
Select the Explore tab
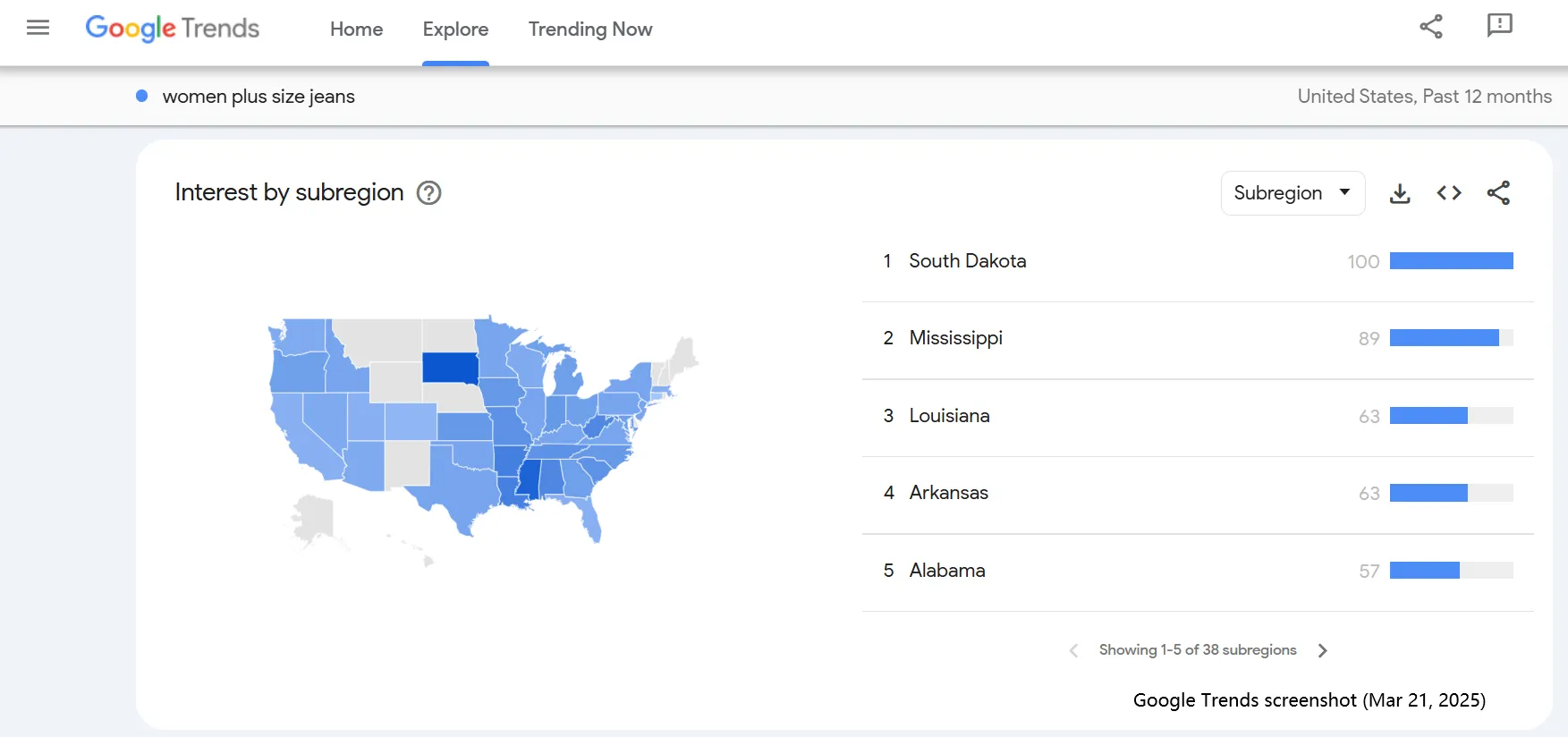pyautogui.click(x=455, y=30)
